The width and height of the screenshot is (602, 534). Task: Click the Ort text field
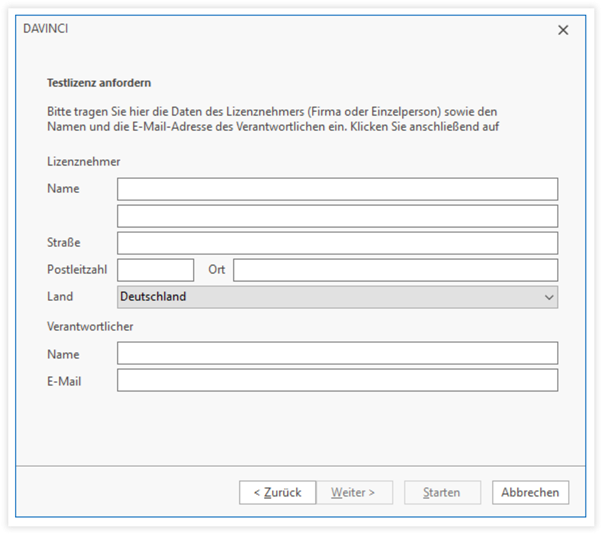395,270
